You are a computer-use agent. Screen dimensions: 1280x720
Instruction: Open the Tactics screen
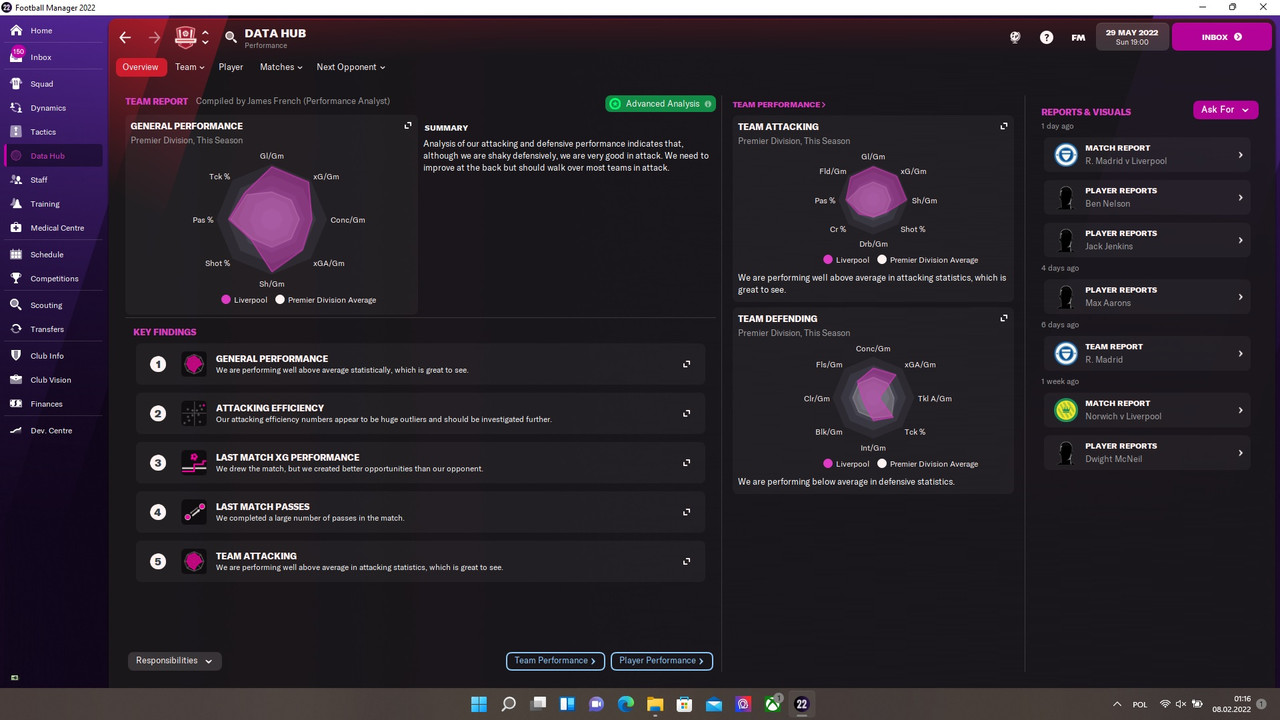click(x=54, y=132)
